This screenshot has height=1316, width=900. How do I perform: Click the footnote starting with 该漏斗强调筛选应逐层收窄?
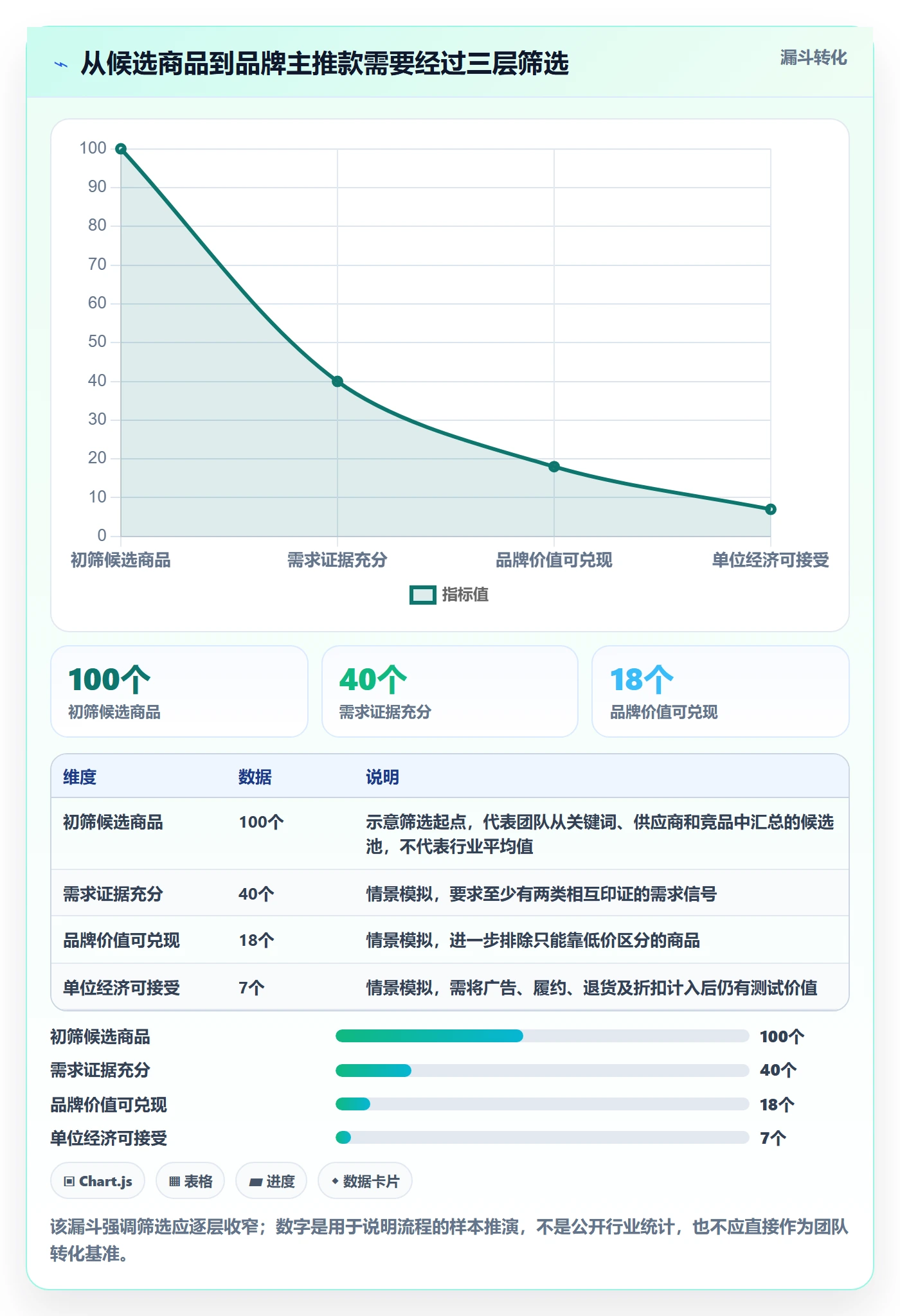449,1240
